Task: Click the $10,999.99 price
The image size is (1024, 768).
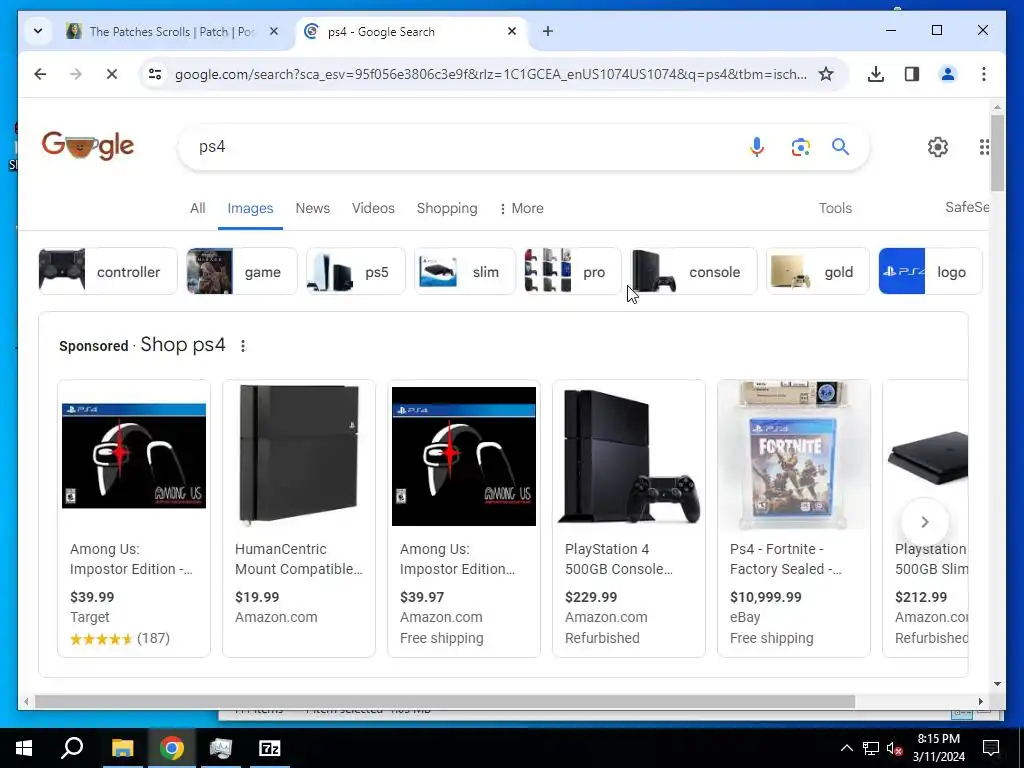Action: (x=765, y=597)
